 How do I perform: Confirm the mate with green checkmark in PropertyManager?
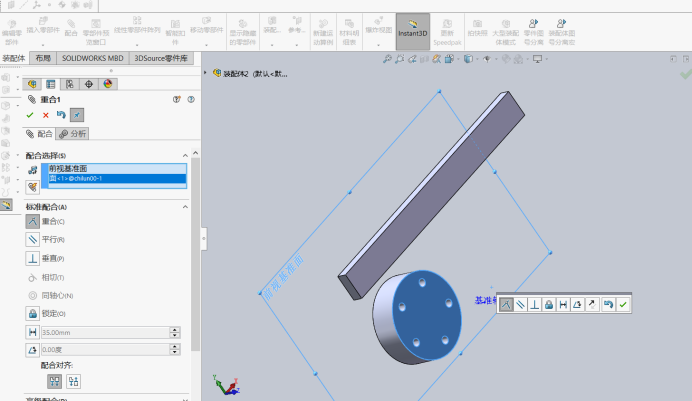pyautogui.click(x=30, y=115)
